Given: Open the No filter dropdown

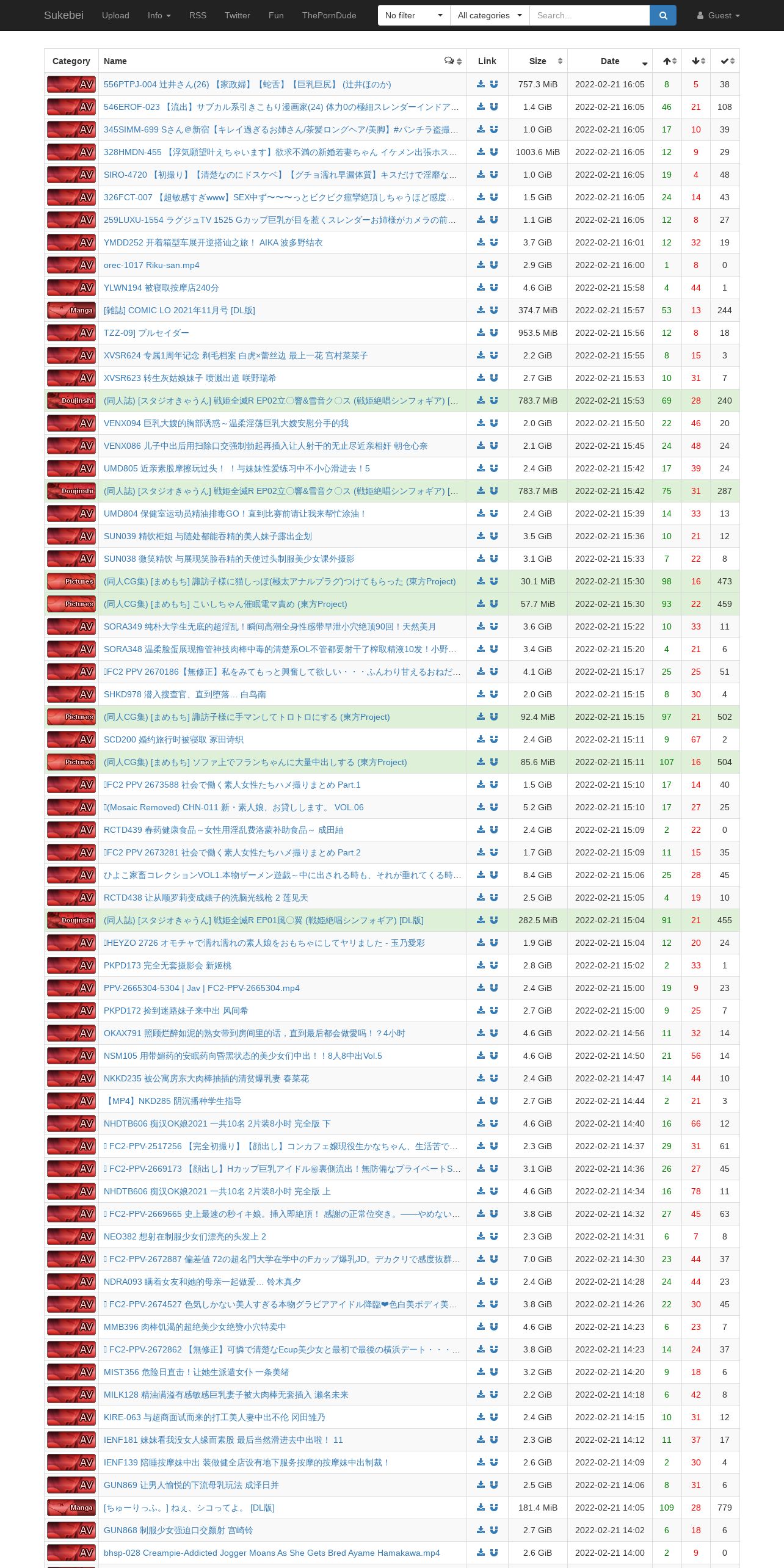Looking at the screenshot, I should (x=414, y=15).
